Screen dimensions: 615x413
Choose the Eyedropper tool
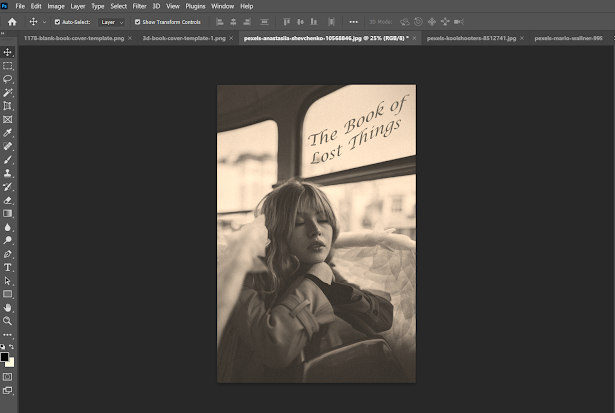click(x=8, y=132)
